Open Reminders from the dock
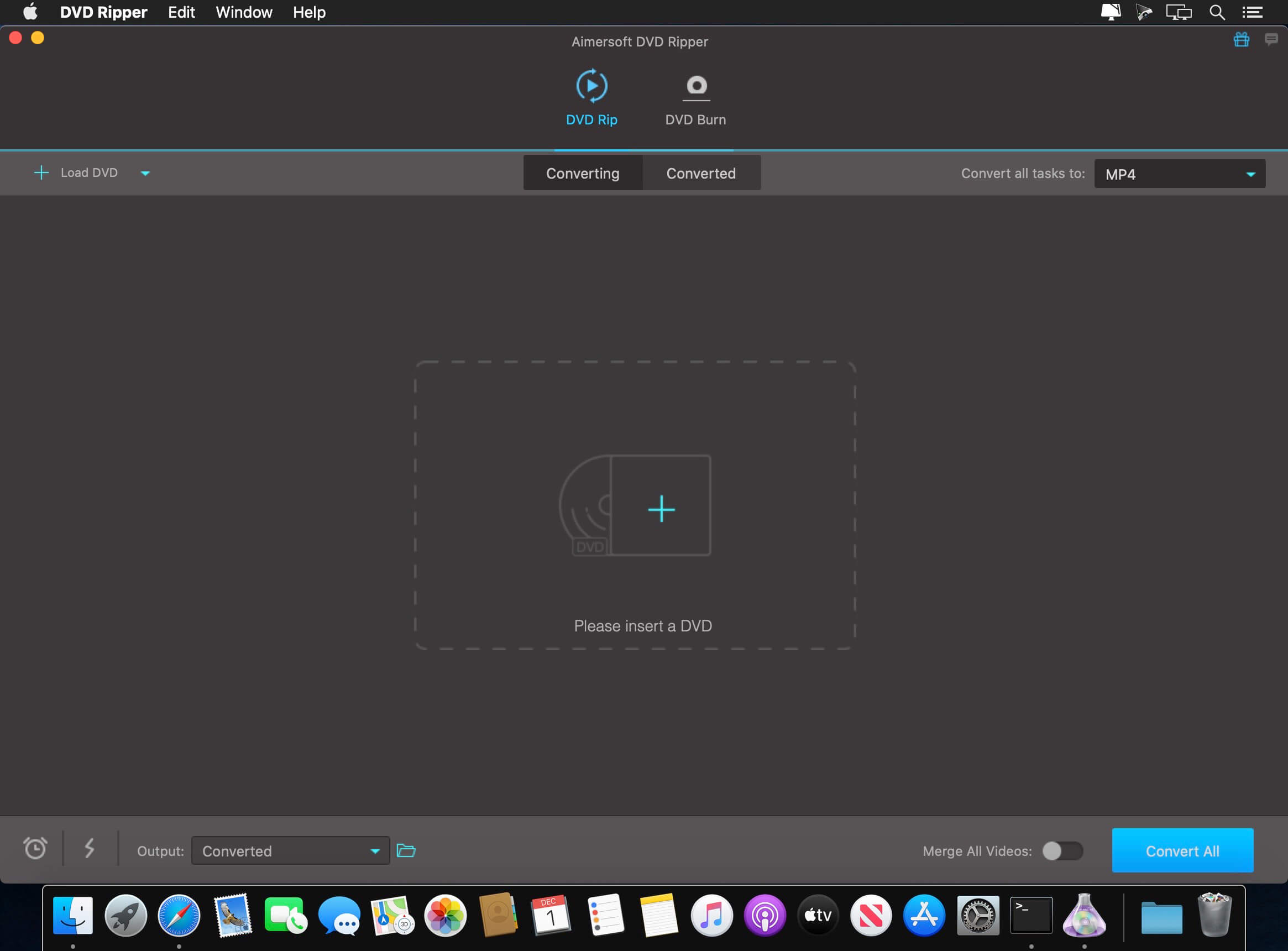Viewport: 1288px width, 951px height. coord(605,915)
